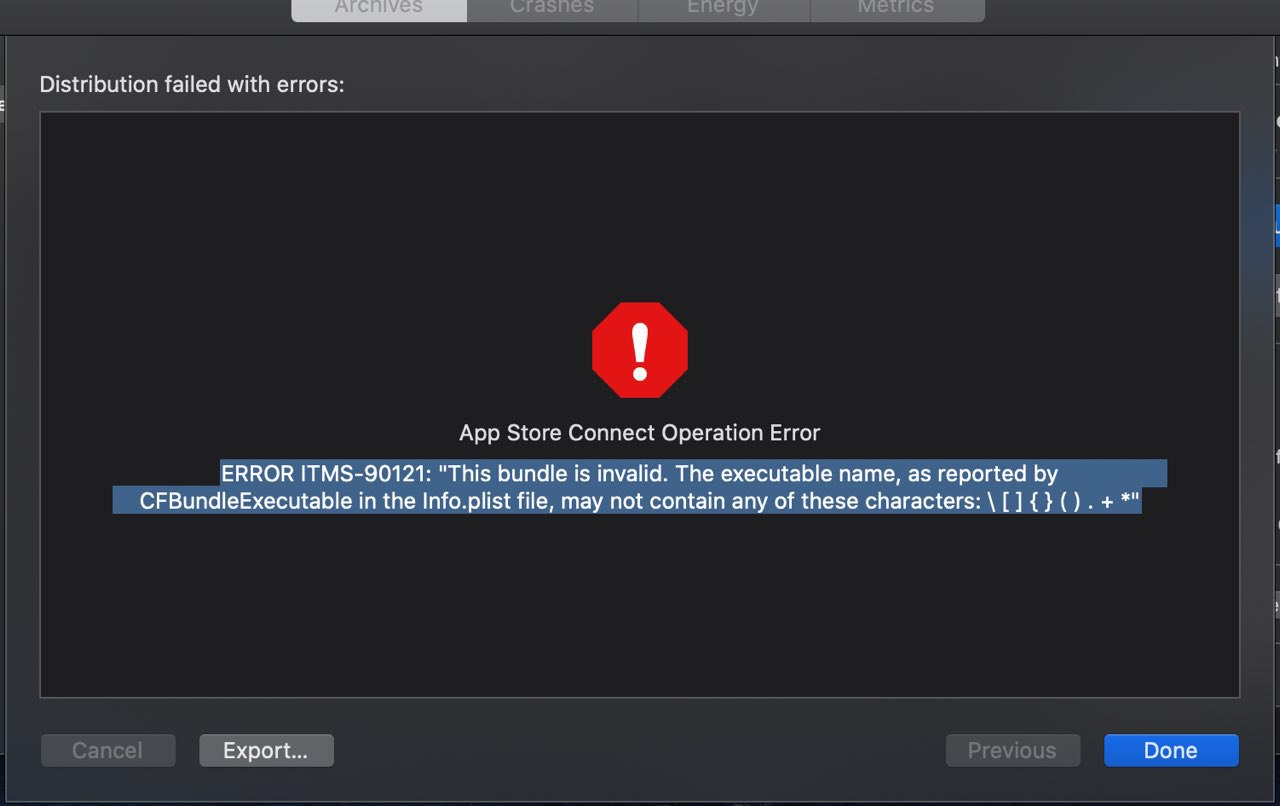Click the highlighted ERROR ITMS-90121 text line
Image resolution: width=1280 pixels, height=806 pixels.
640,473
